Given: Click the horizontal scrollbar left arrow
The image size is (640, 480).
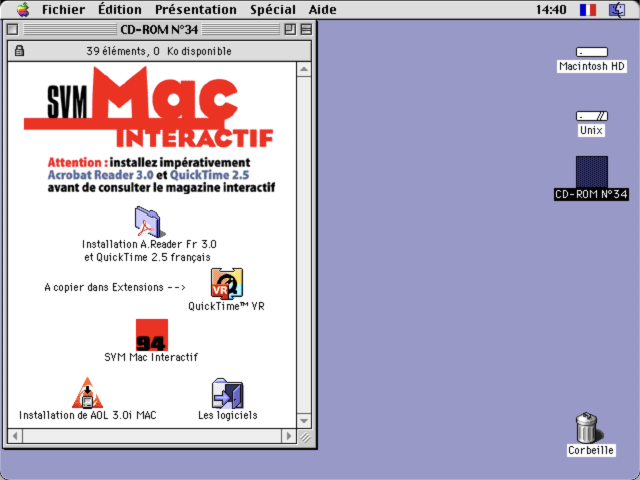Looking at the screenshot, I should coord(15,436).
